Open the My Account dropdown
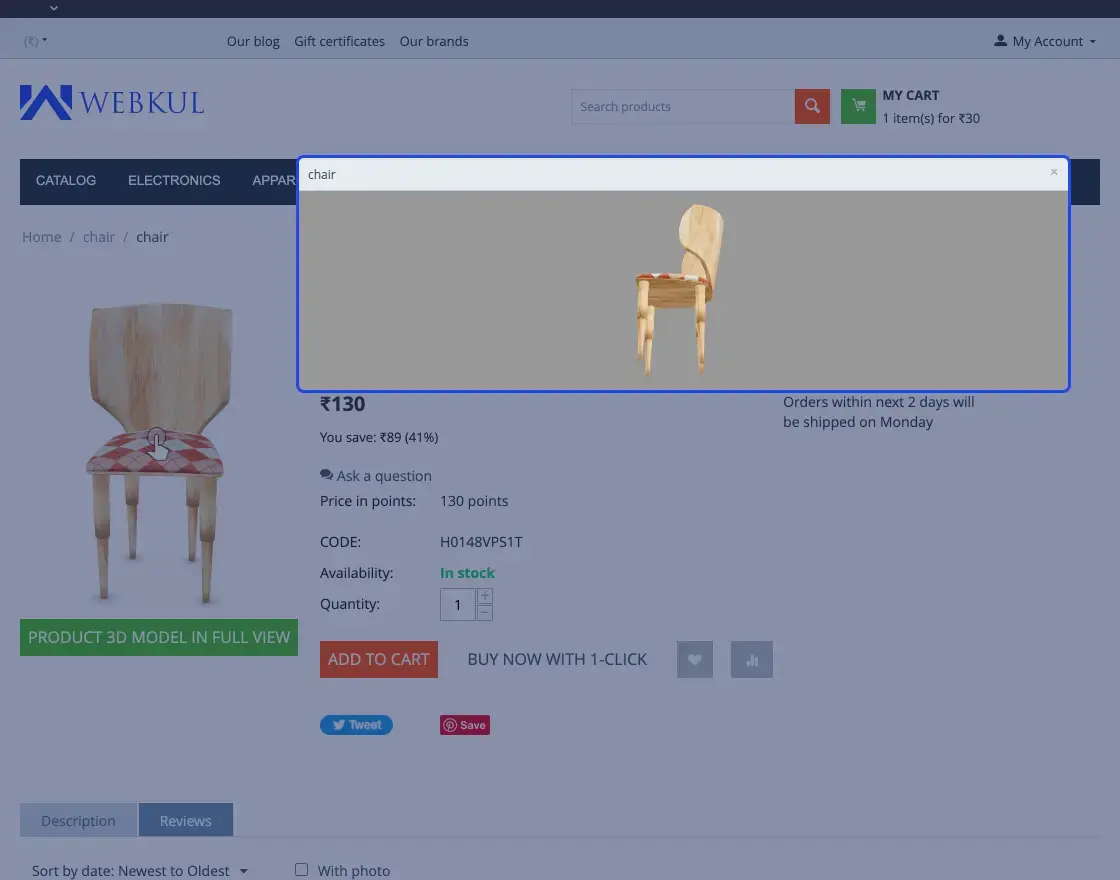1120x880 pixels. pos(1045,41)
